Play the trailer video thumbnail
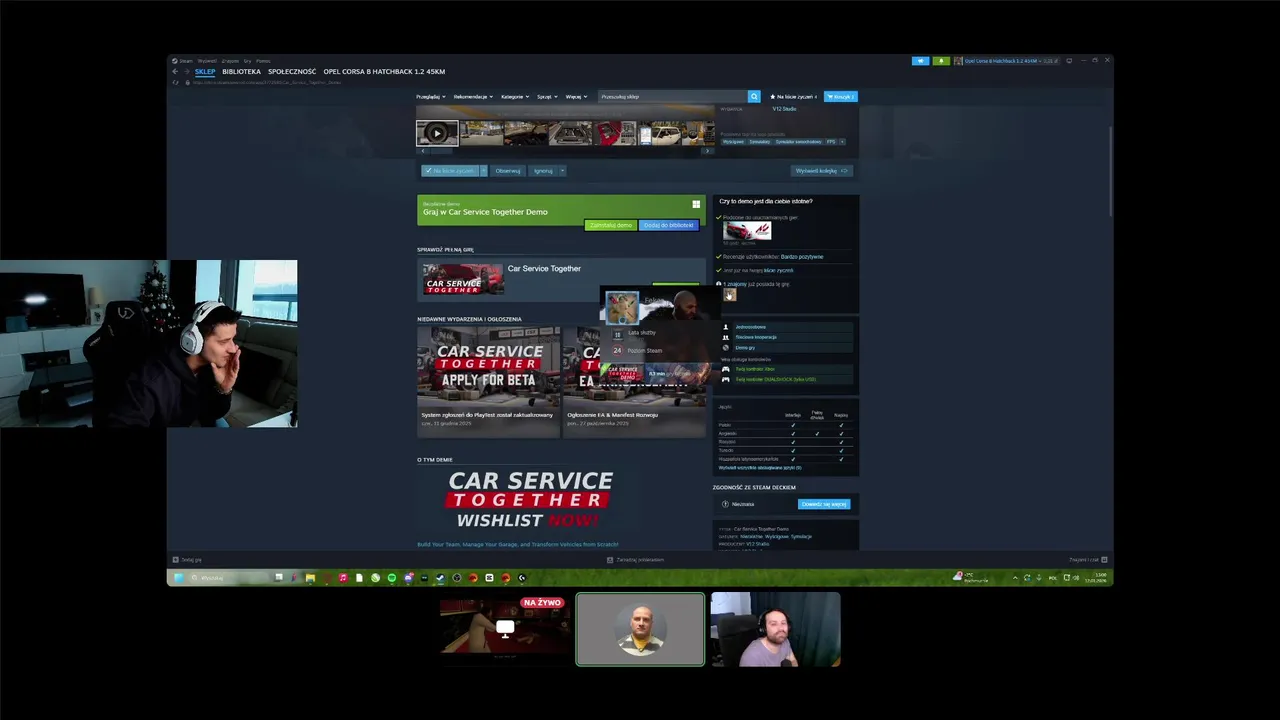The image size is (1280, 720). [437, 133]
